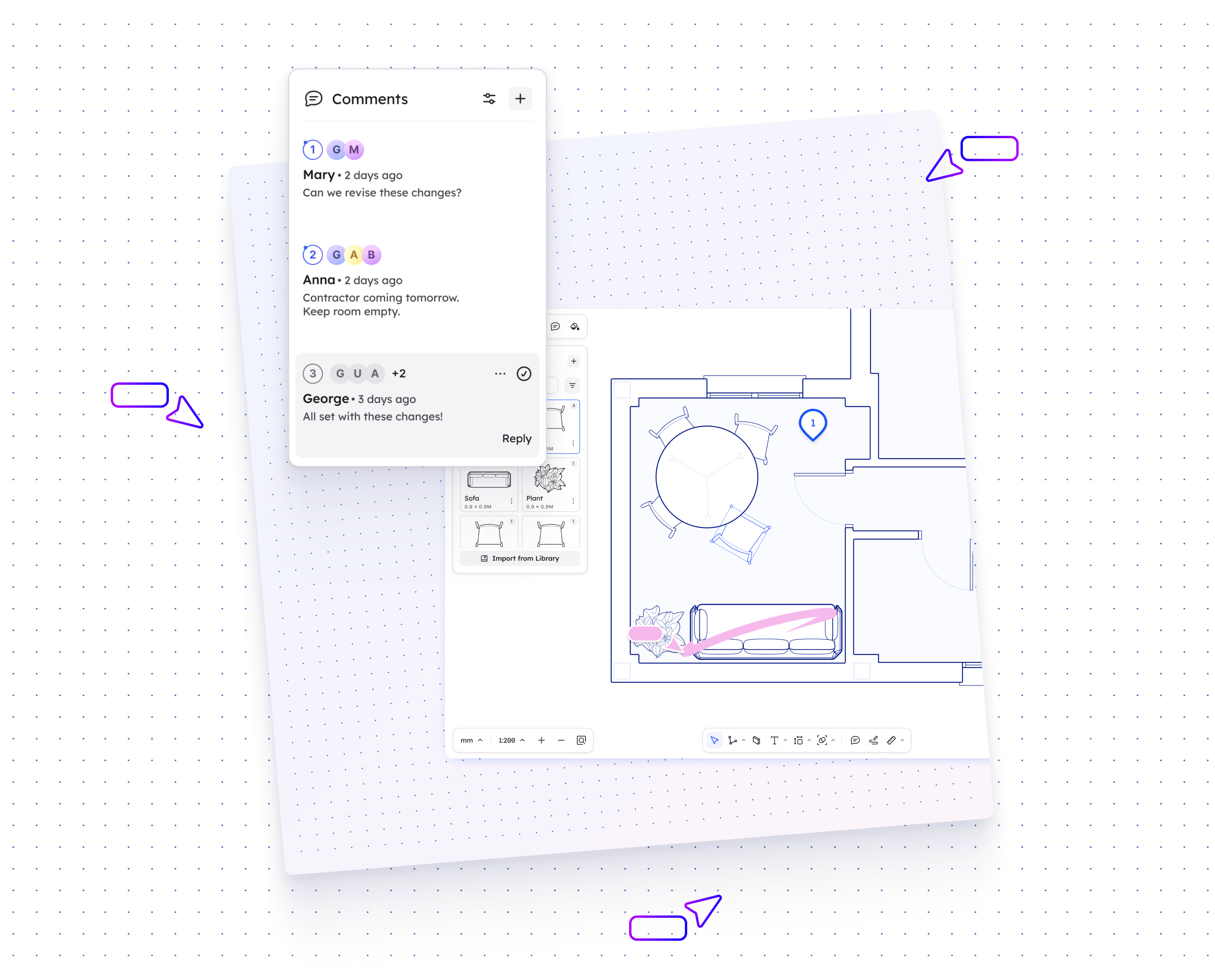Click the zoom-to-fit icon

coord(581,740)
